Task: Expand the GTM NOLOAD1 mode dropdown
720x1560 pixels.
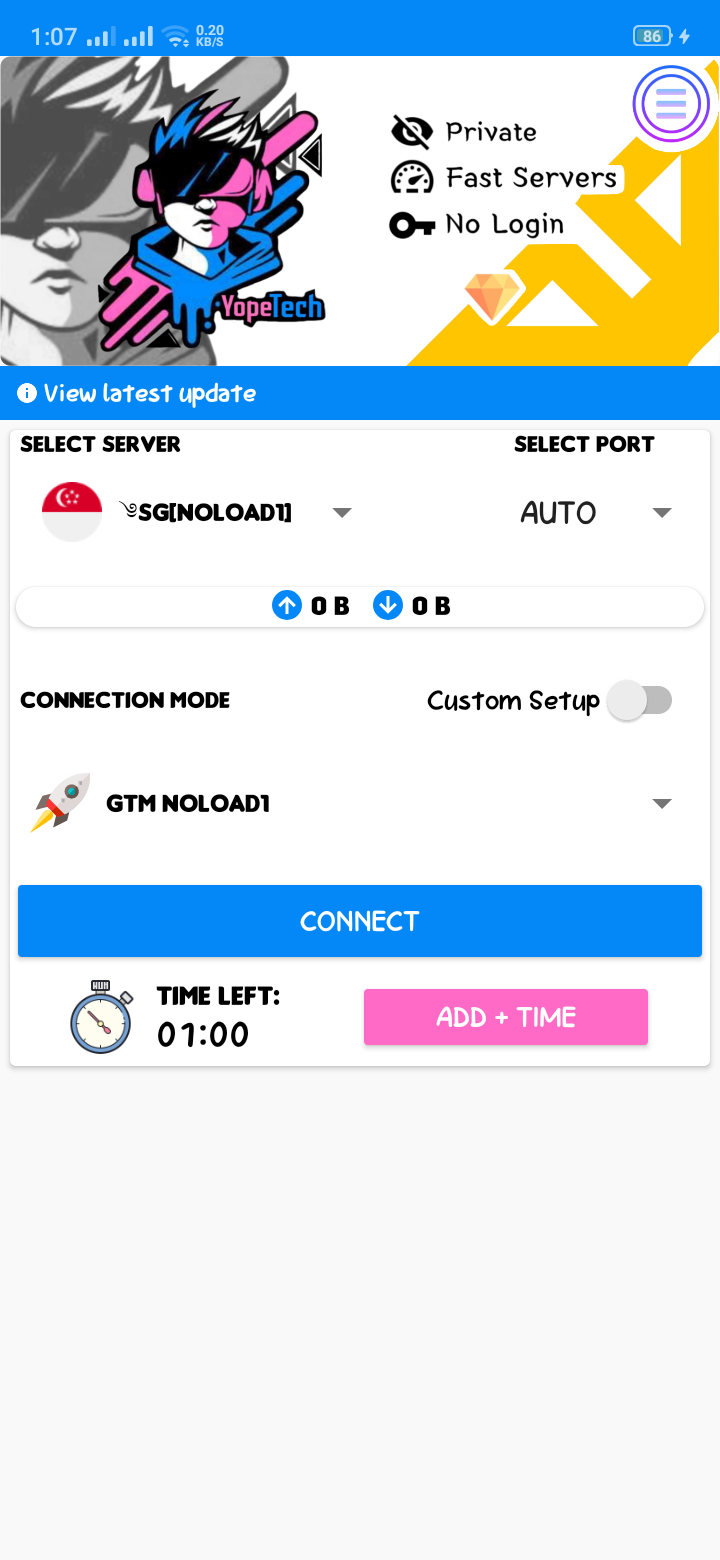Action: [x=661, y=803]
